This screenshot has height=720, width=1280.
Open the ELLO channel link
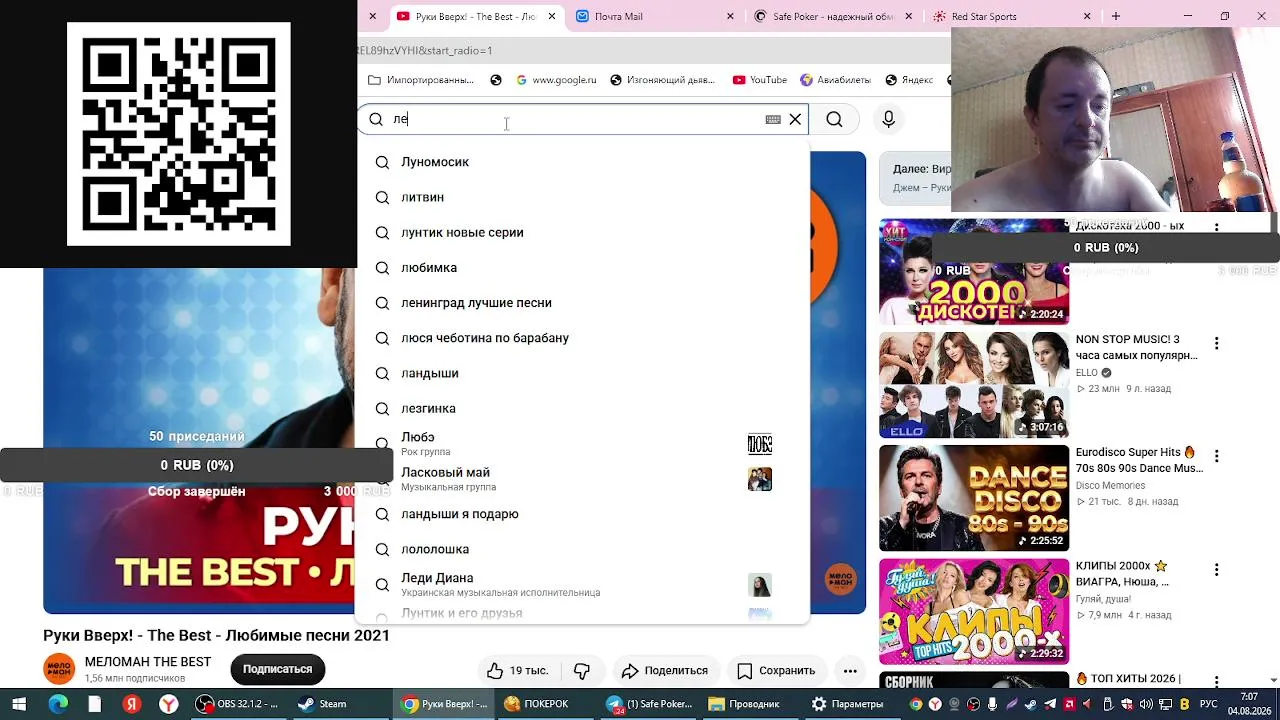click(x=1087, y=372)
